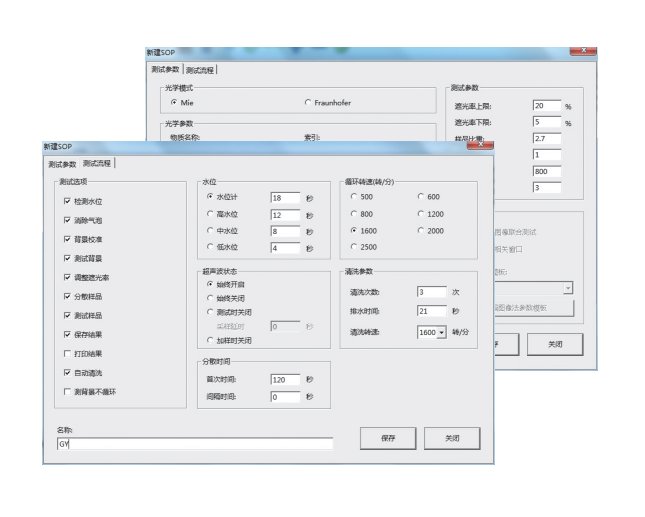Switch to 测试参数 tab in front dialog
The height and width of the screenshot is (517, 645).
(62, 163)
